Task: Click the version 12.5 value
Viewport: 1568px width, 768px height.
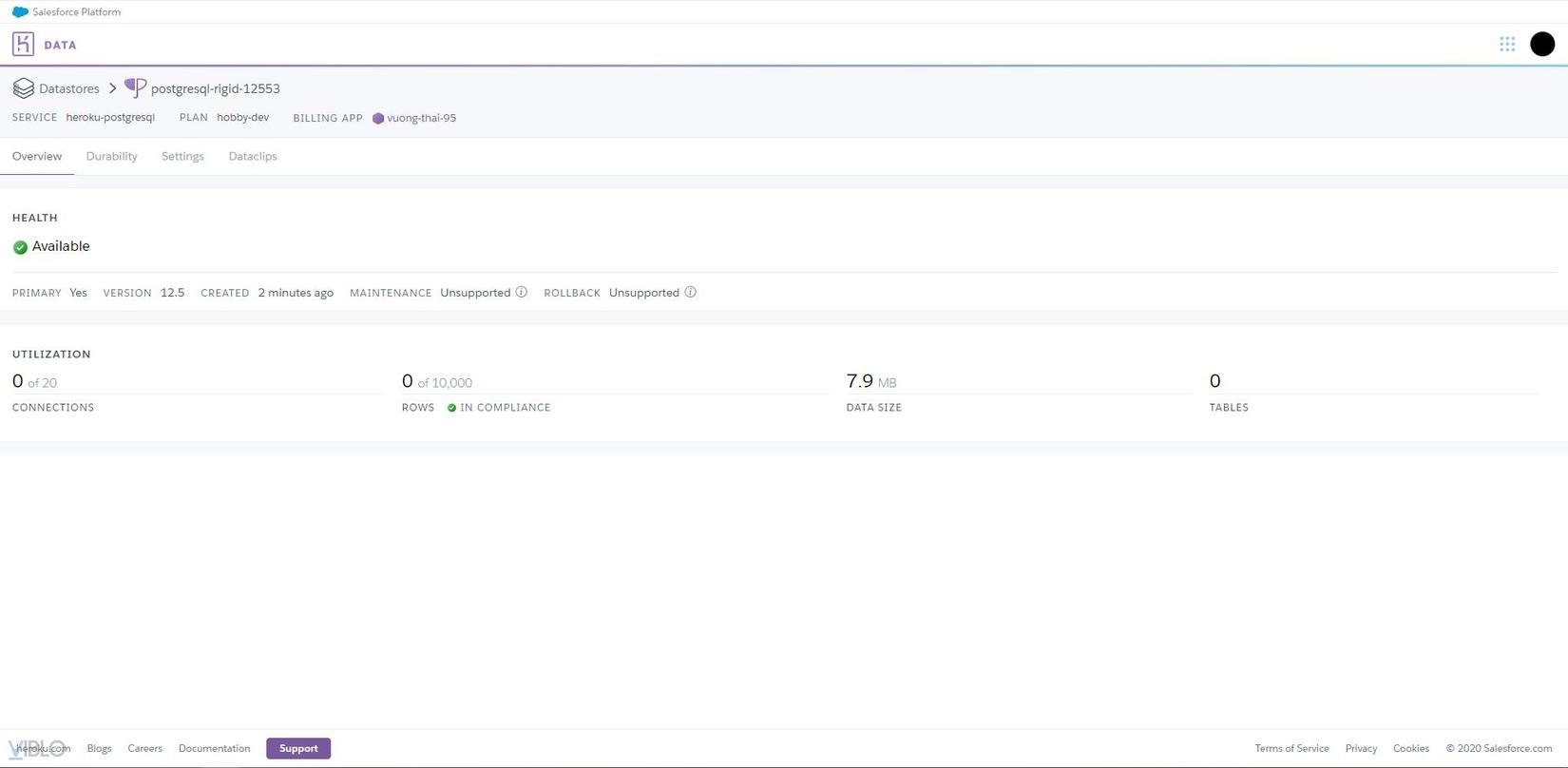Action: (x=173, y=293)
